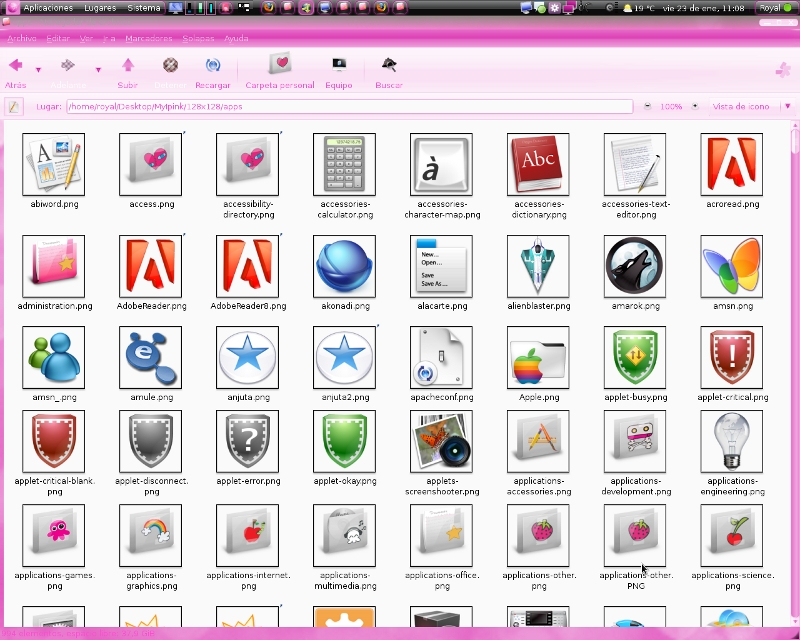Click the Lugar path input field
Viewport: 800px width, 640px height.
pyautogui.click(x=349, y=107)
